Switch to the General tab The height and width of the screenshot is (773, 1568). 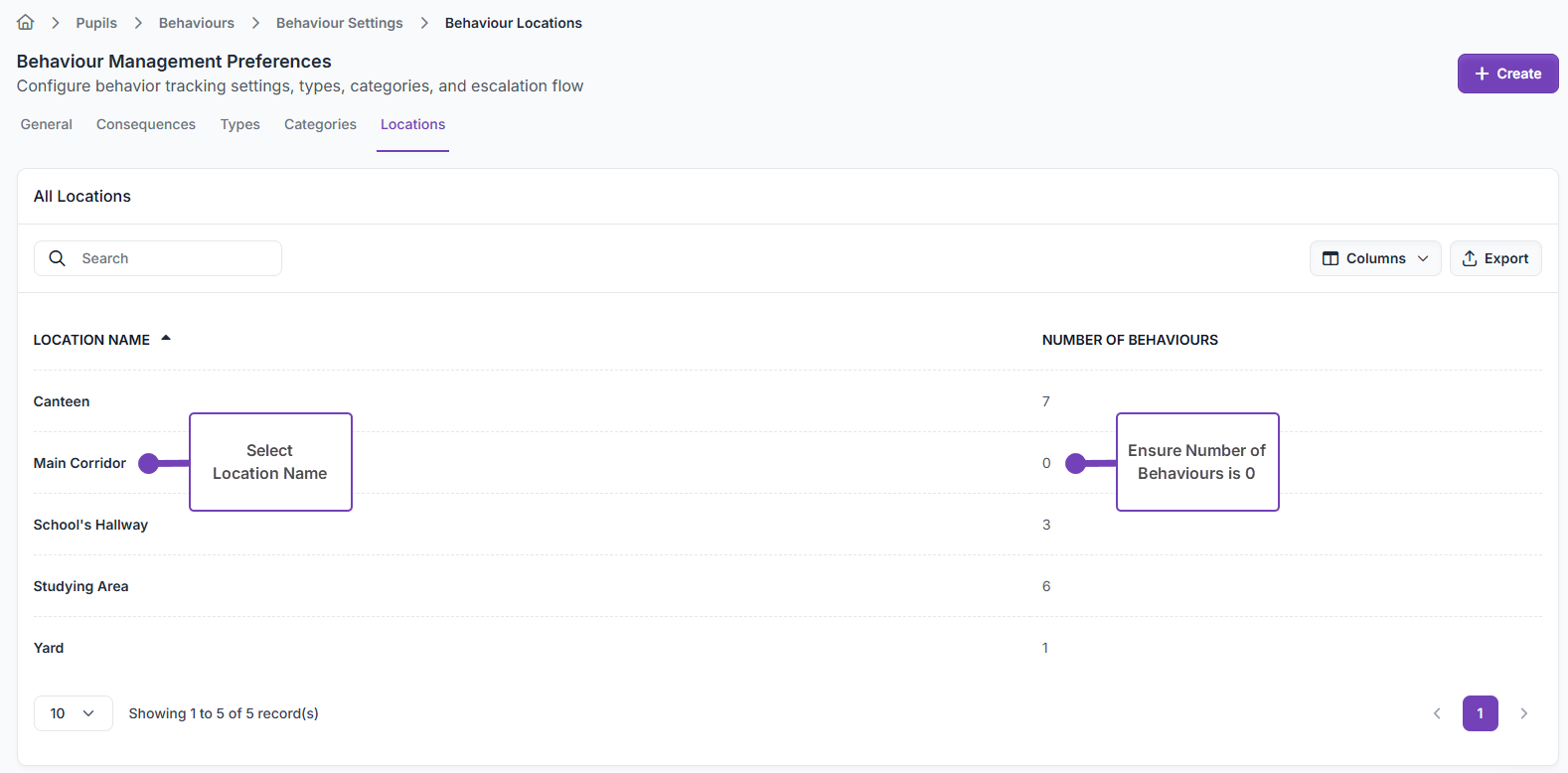pos(47,124)
